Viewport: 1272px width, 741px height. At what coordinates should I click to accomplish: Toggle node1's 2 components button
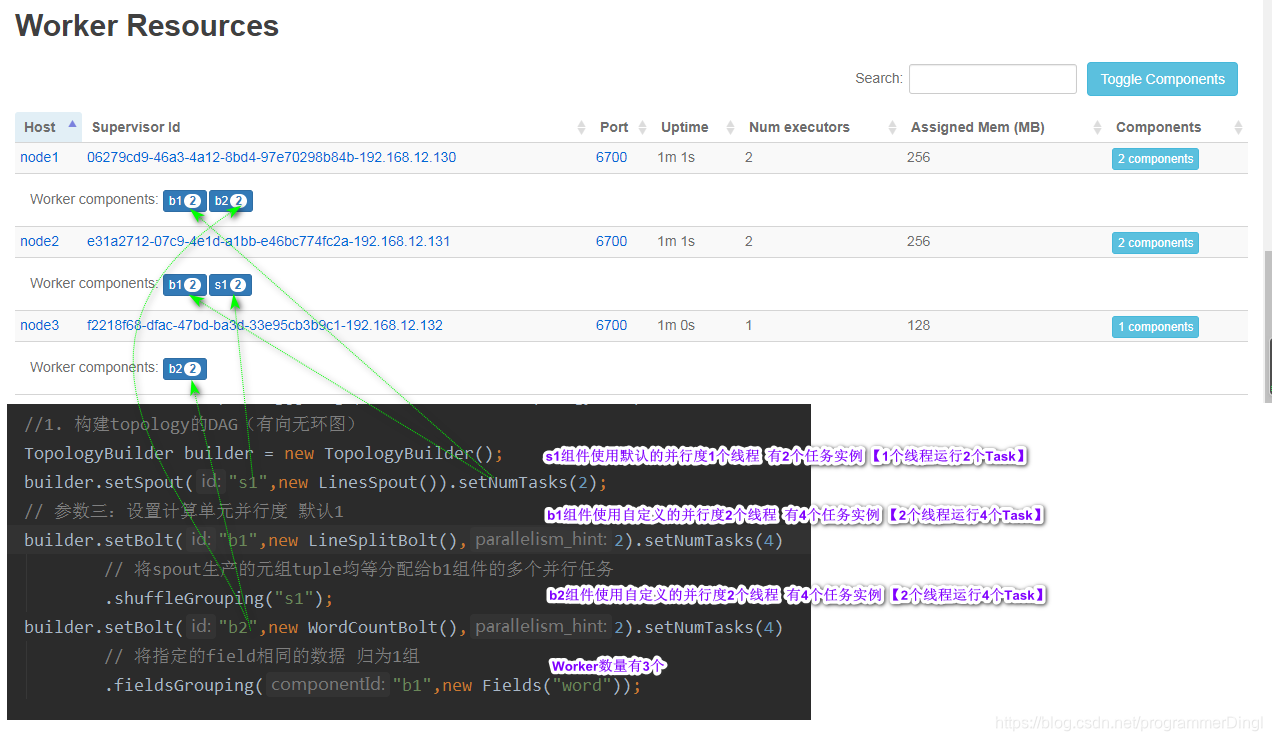(x=1155, y=159)
